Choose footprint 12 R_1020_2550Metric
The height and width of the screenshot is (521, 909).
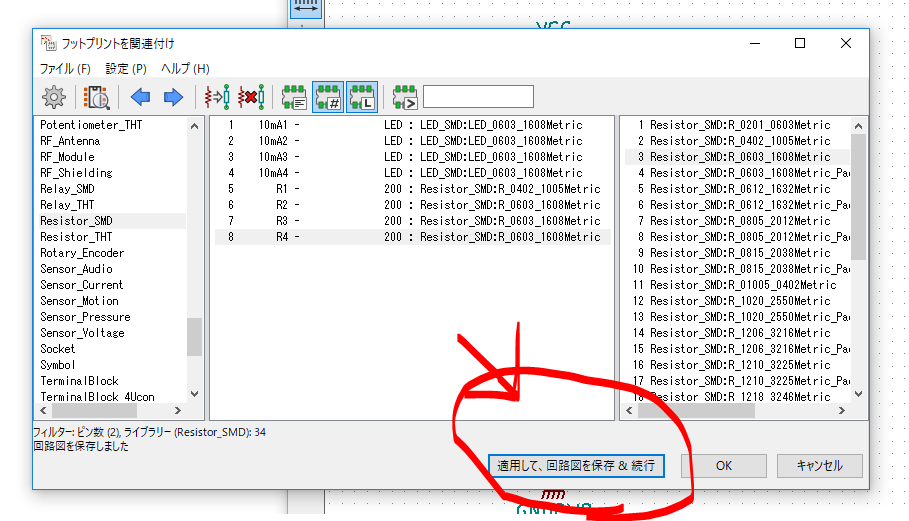[x=737, y=301]
